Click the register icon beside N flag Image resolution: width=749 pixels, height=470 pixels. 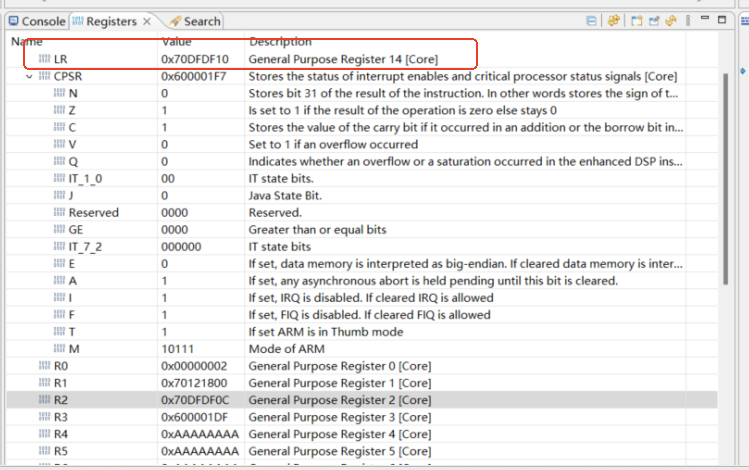pos(59,93)
